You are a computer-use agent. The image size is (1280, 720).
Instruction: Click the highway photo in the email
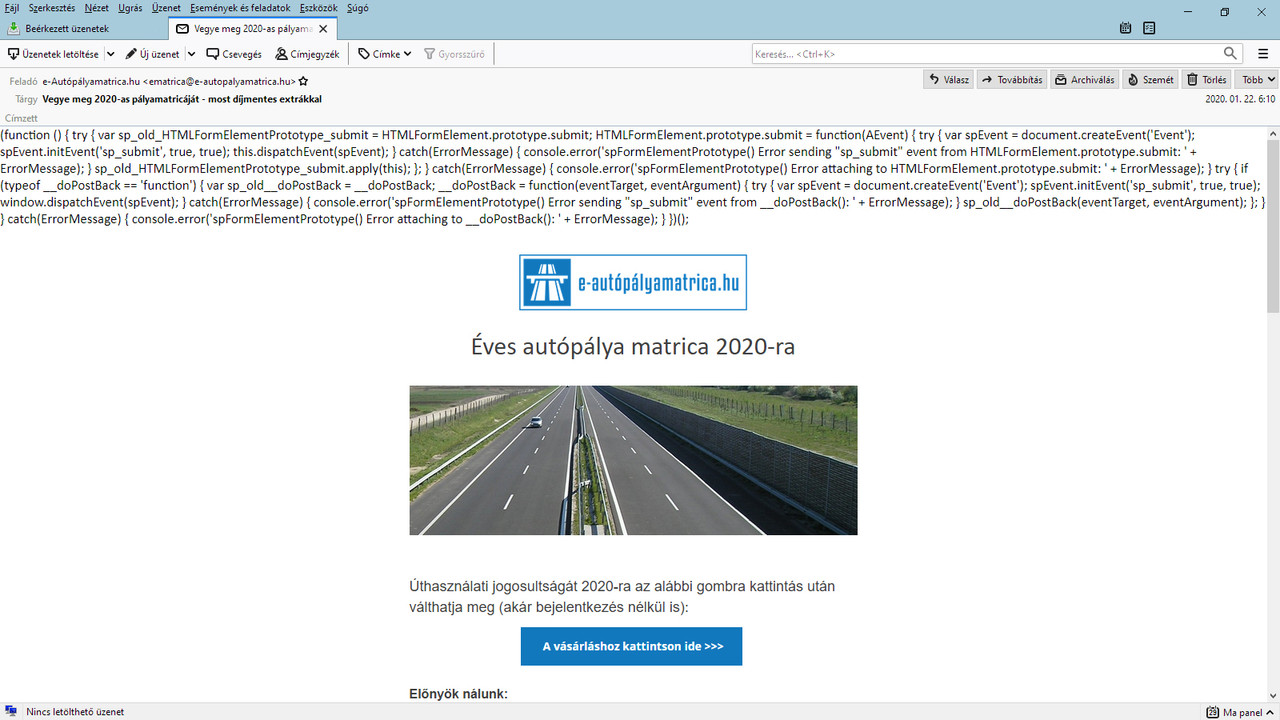[633, 460]
